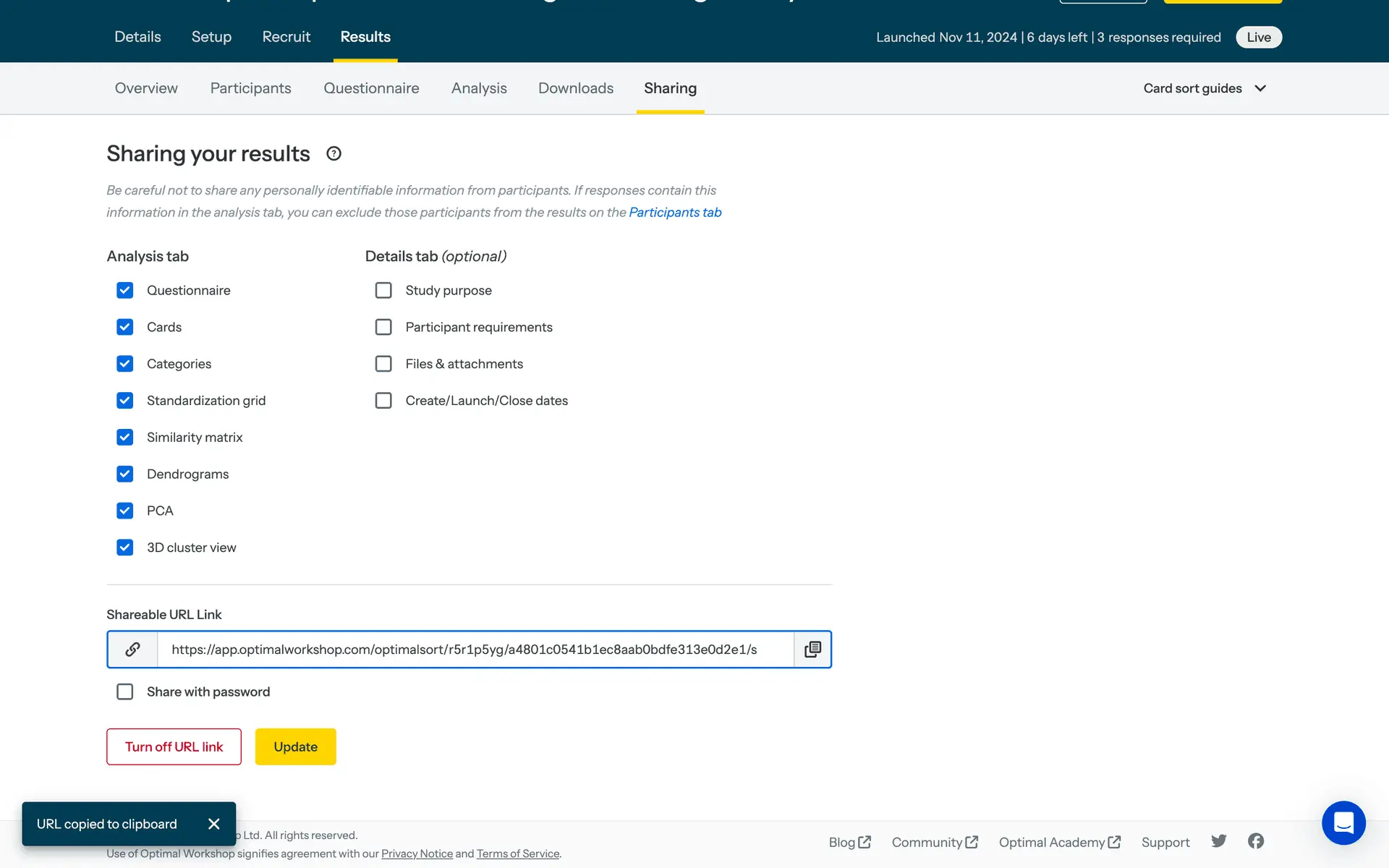Open the chat support bubble
This screenshot has height=868, width=1389.
(x=1343, y=822)
